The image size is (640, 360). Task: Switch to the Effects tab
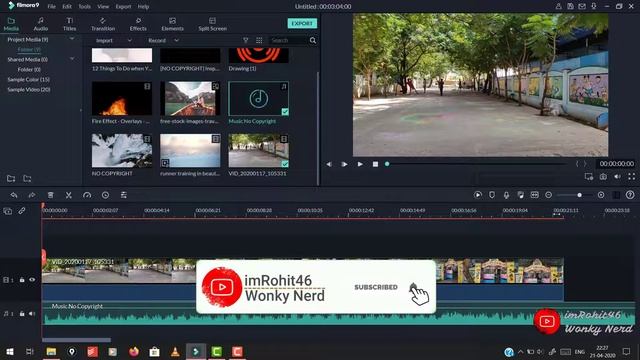138,24
